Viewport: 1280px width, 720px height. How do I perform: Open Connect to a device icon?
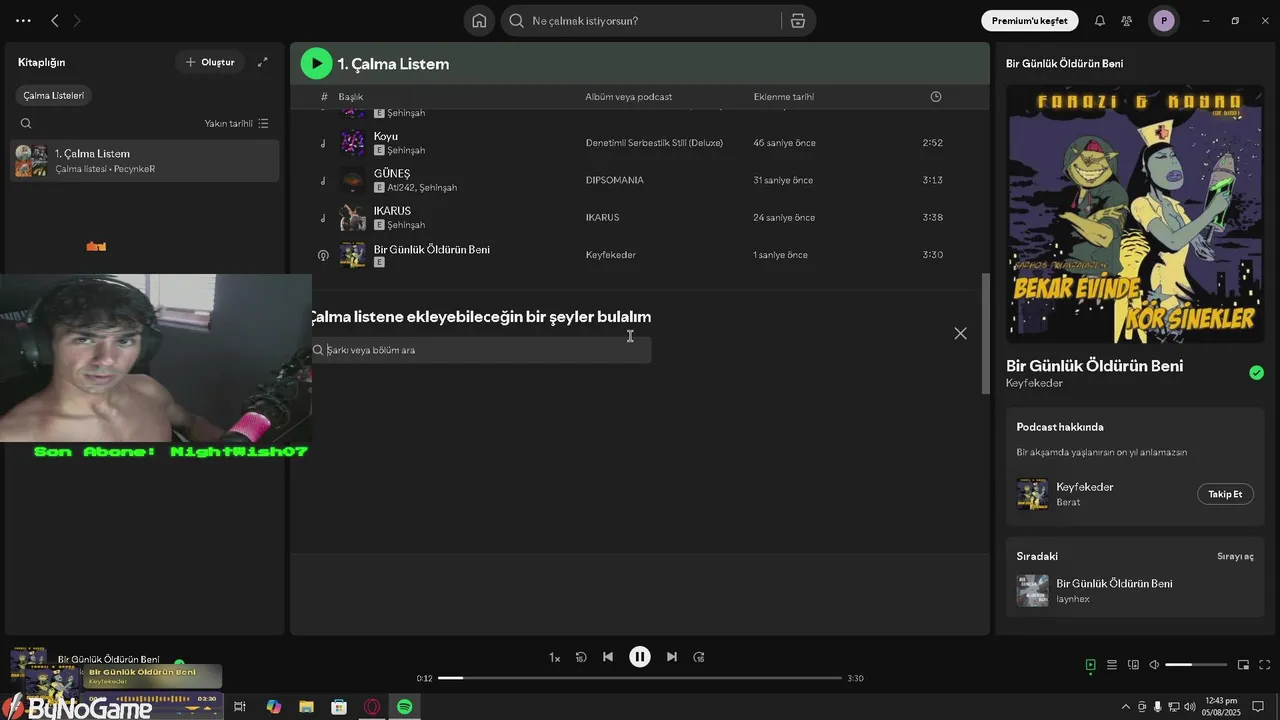coord(1133,665)
